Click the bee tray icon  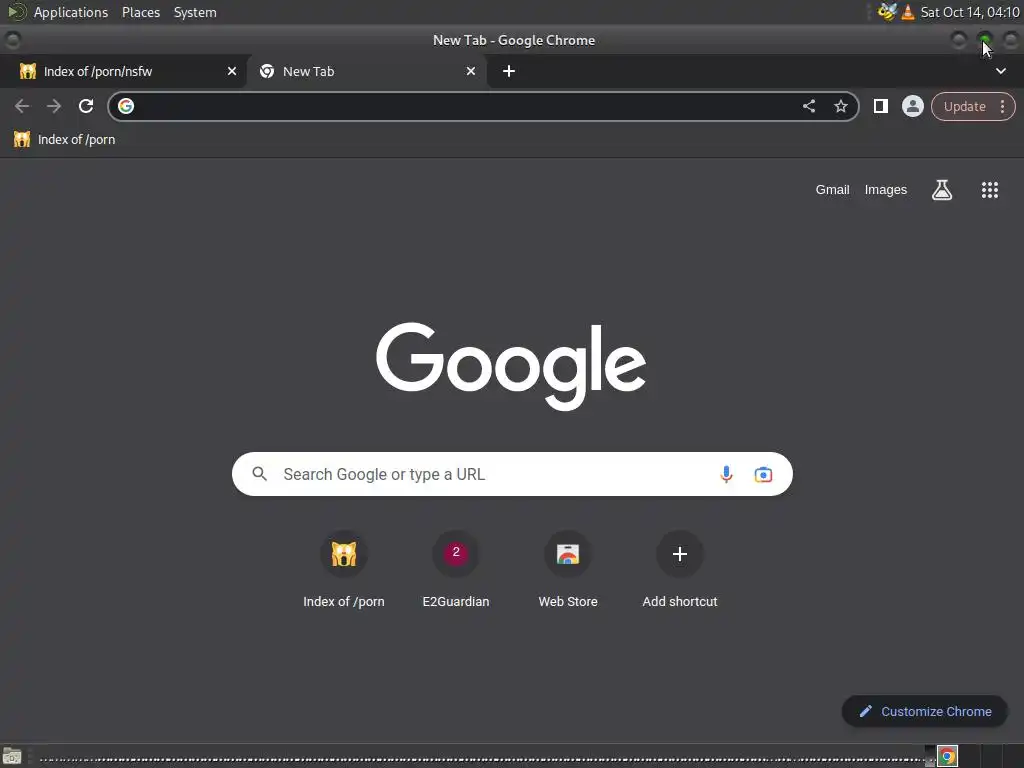coord(887,12)
